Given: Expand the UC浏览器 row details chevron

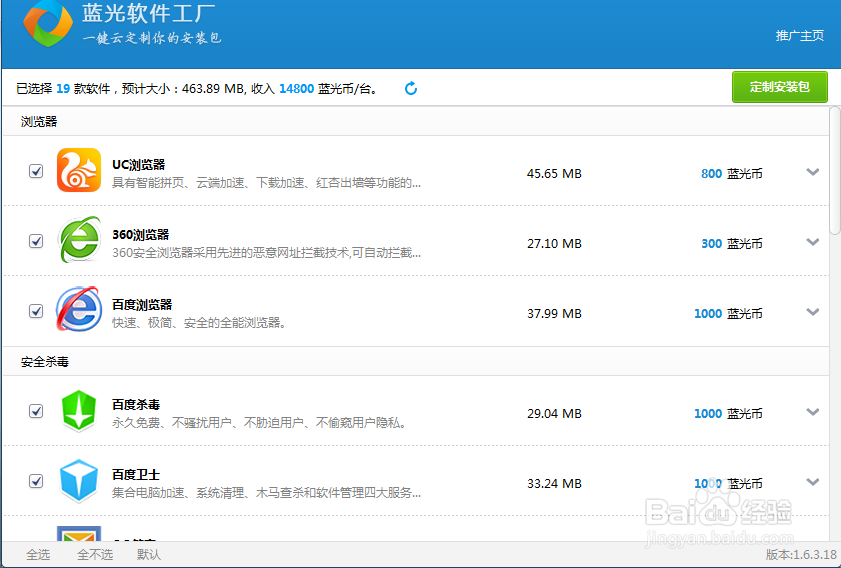Looking at the screenshot, I should (813, 172).
